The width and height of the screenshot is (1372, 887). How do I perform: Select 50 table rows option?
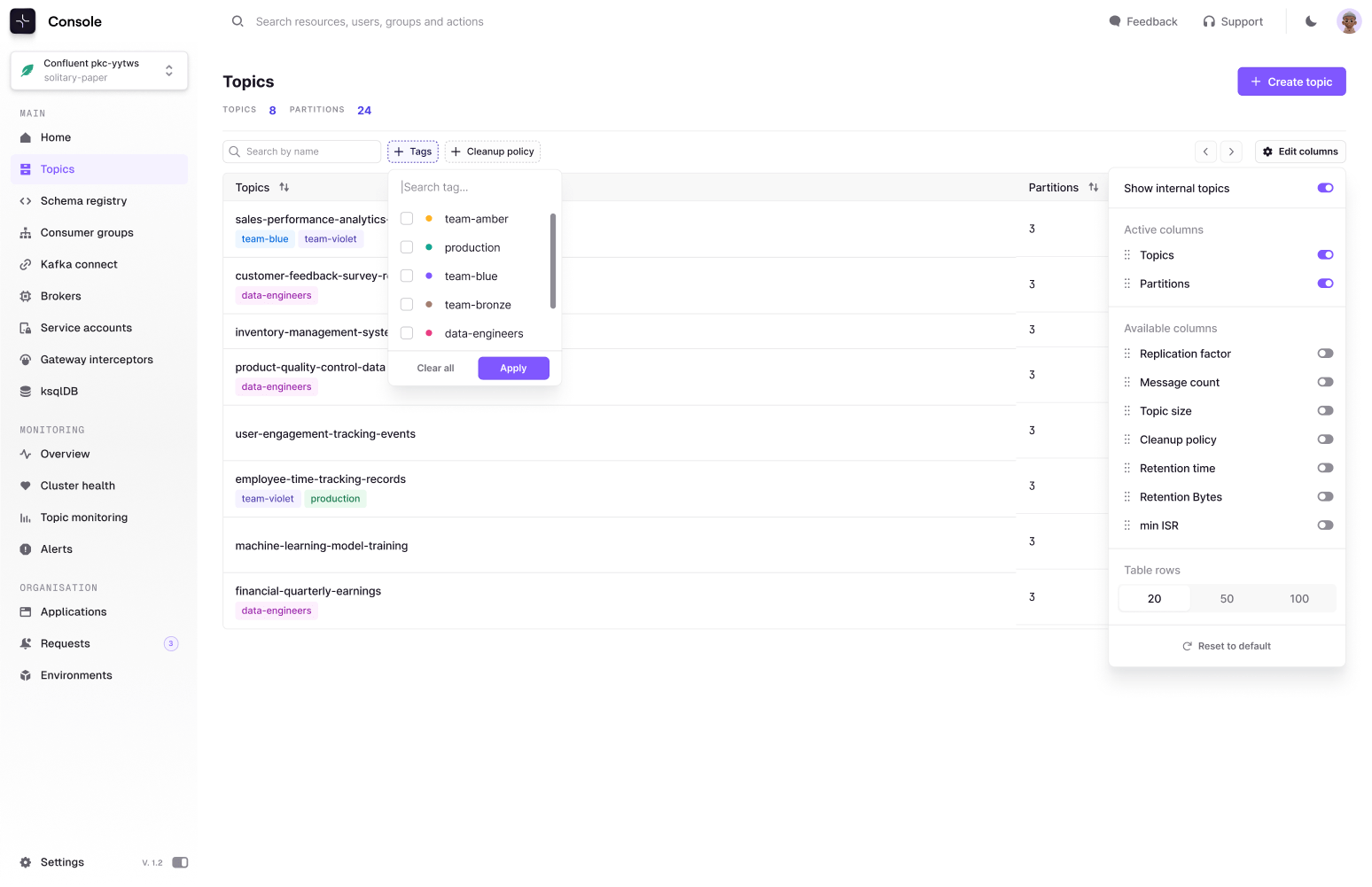pos(1227,599)
